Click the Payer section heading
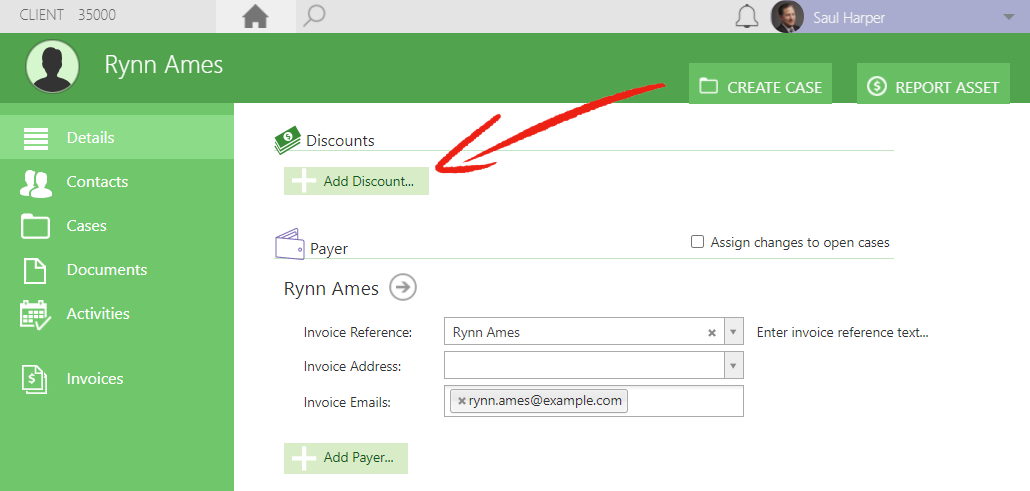The width and height of the screenshot is (1030, 491). [x=329, y=248]
